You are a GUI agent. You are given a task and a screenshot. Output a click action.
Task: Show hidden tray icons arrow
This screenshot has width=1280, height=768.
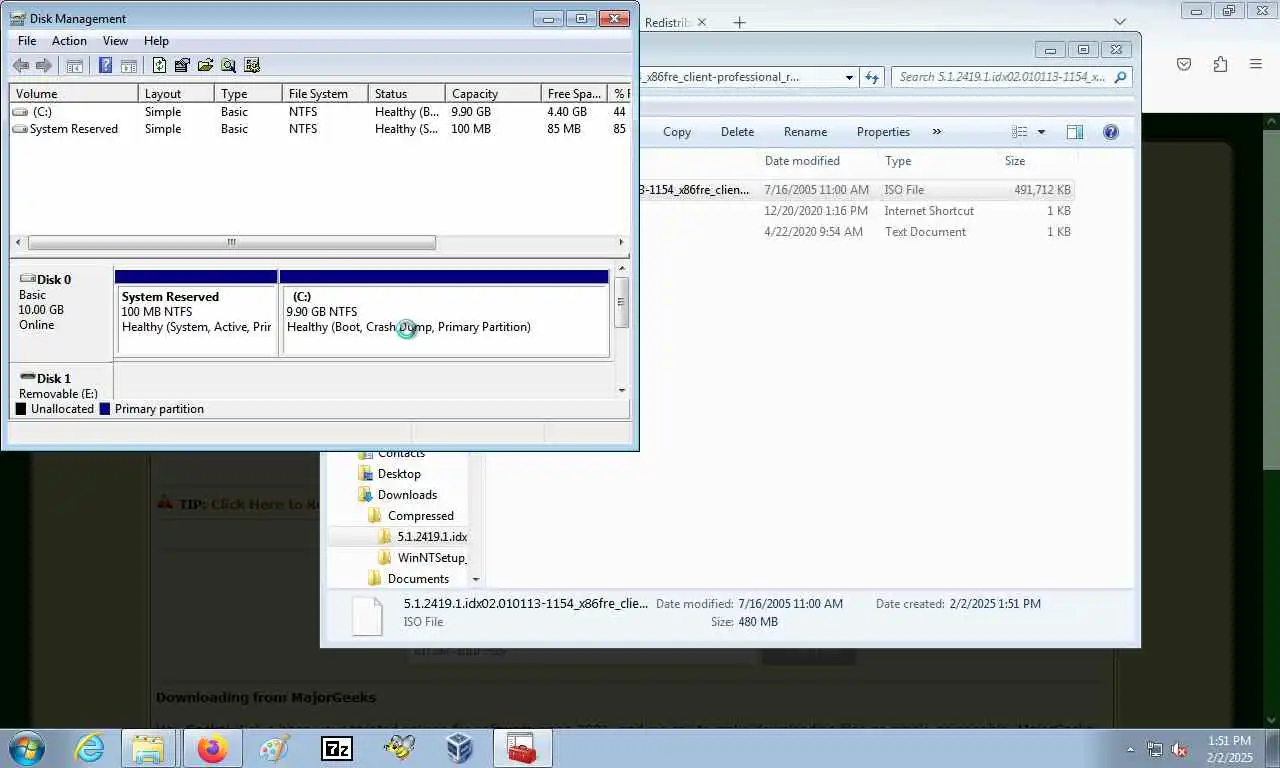click(1131, 749)
